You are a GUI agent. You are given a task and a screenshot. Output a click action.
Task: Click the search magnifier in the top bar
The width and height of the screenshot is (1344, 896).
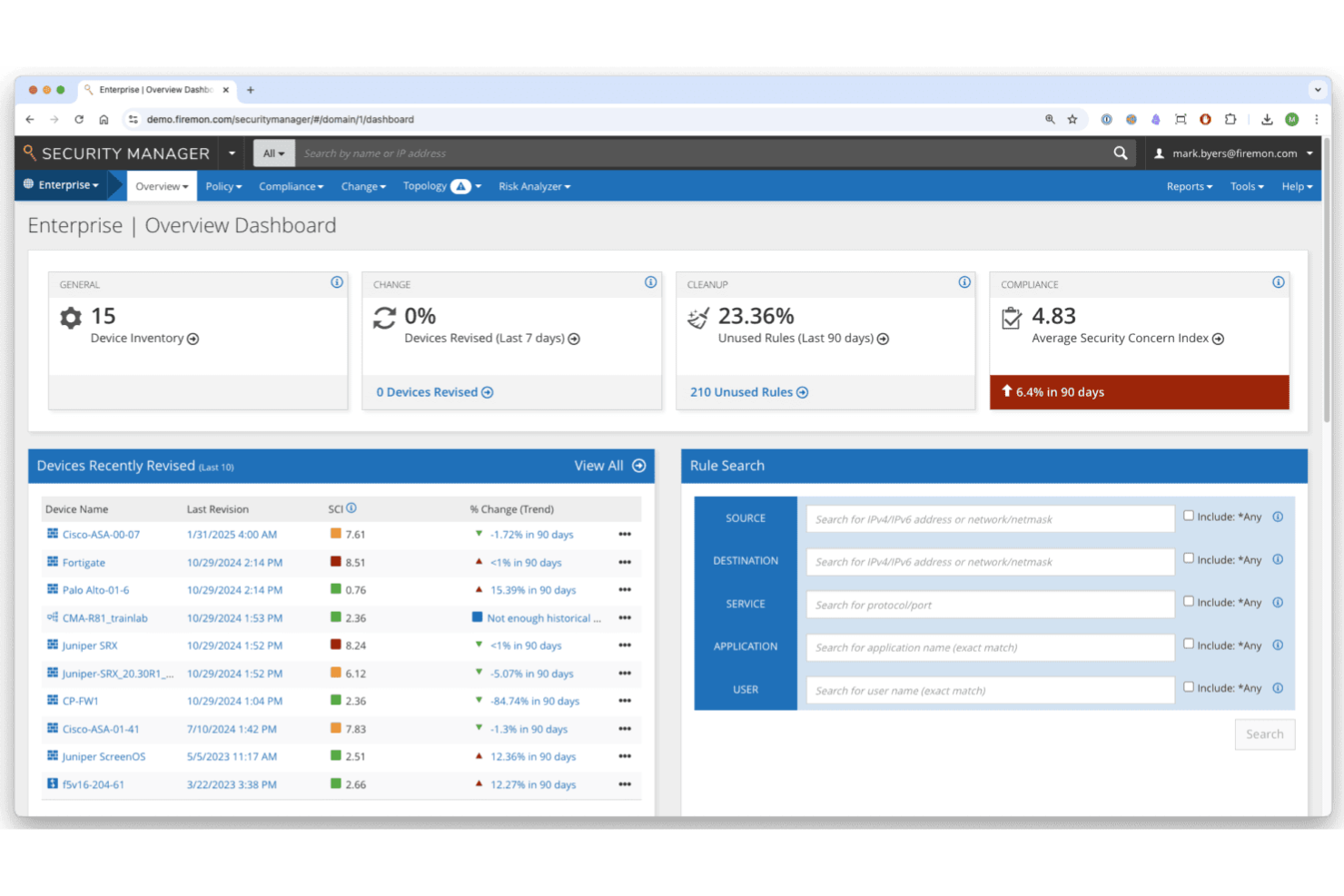(1120, 153)
